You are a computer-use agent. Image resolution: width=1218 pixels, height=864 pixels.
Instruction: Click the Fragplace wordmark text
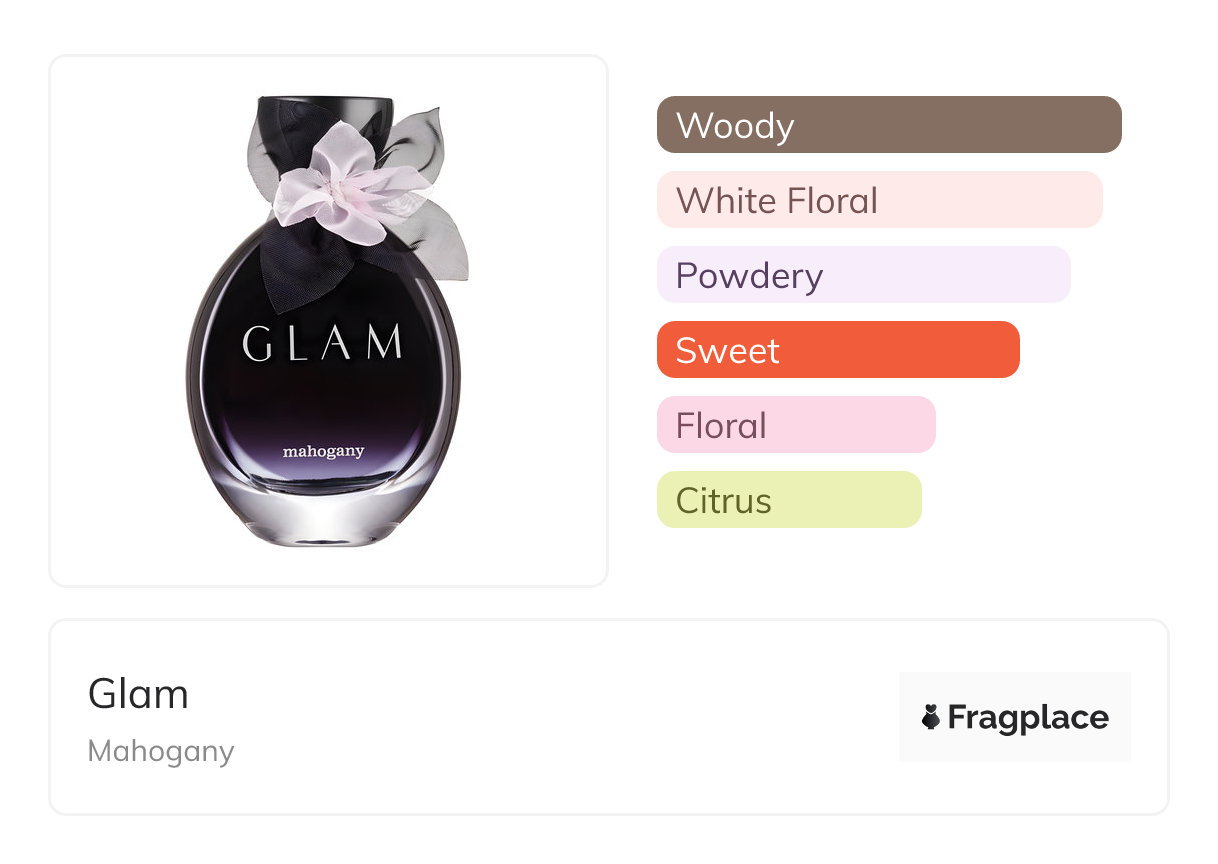click(1028, 717)
